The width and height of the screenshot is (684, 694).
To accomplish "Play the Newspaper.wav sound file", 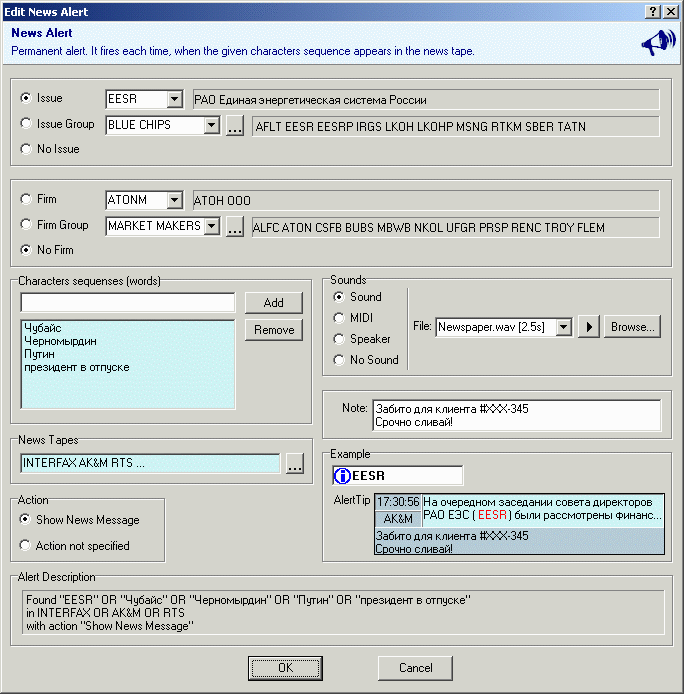I will (x=589, y=327).
